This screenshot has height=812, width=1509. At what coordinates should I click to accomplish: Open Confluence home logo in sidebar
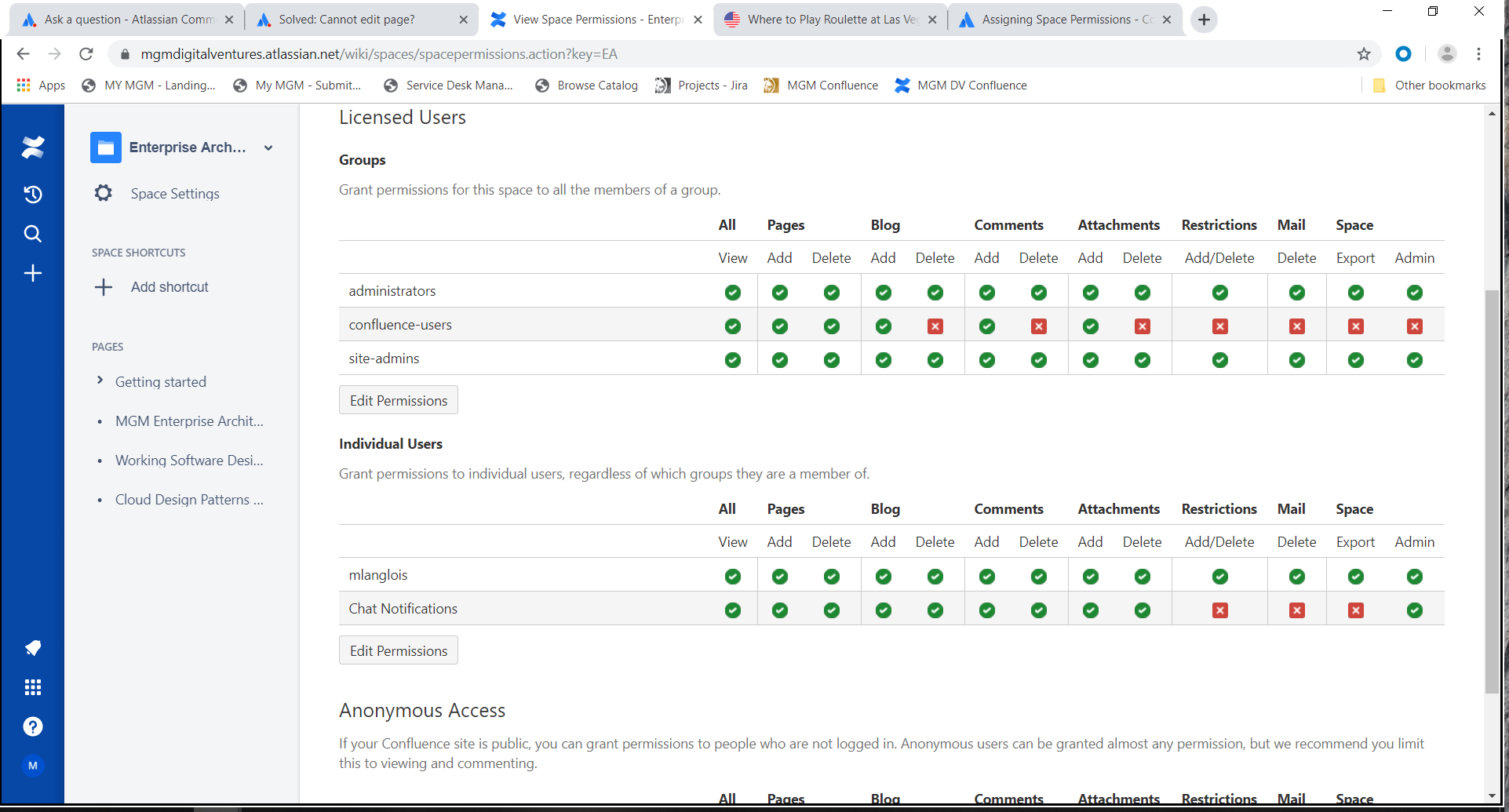pos(33,147)
